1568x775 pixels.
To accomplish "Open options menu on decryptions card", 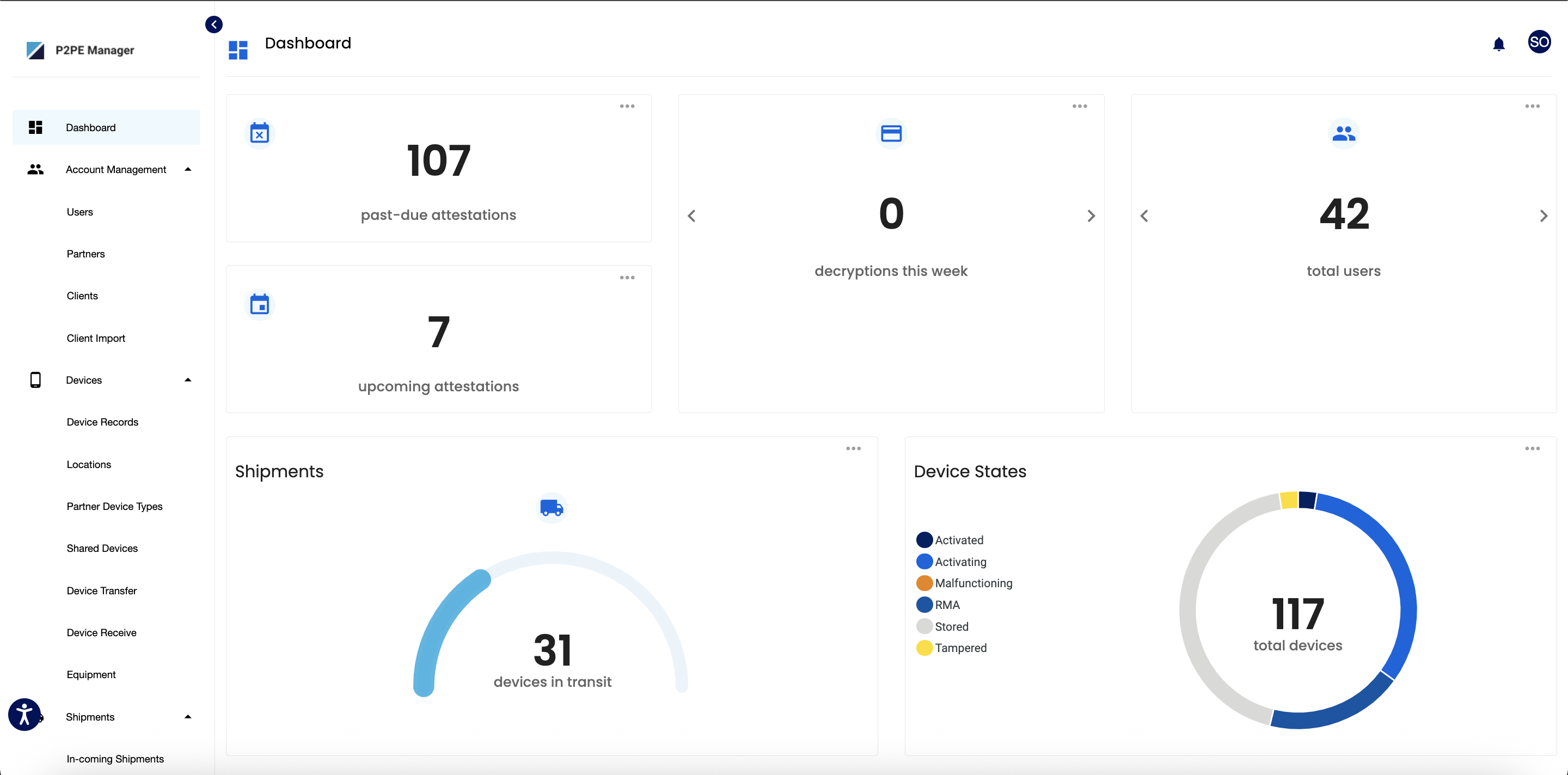I will coord(1080,107).
